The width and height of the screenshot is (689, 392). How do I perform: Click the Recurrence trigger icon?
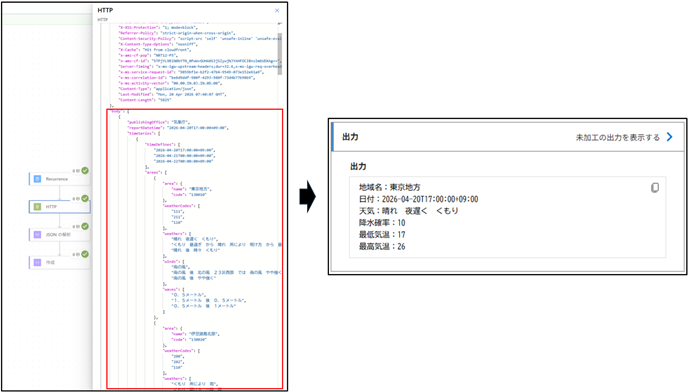click(x=37, y=179)
